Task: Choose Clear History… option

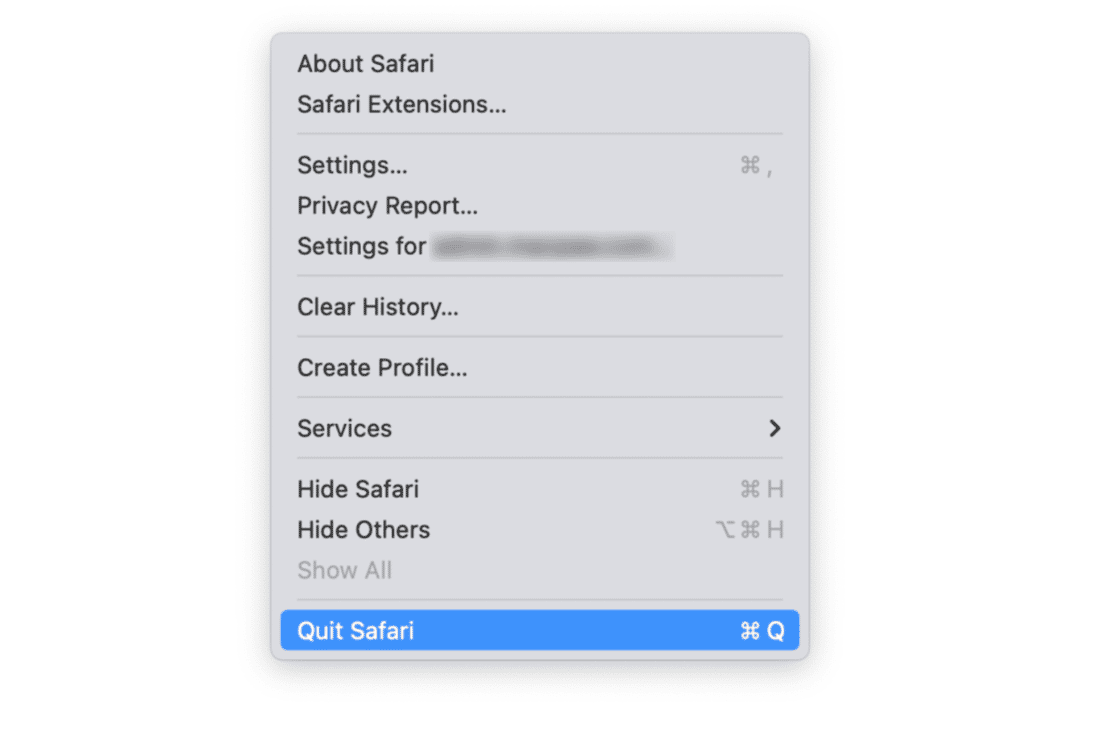Action: (377, 307)
